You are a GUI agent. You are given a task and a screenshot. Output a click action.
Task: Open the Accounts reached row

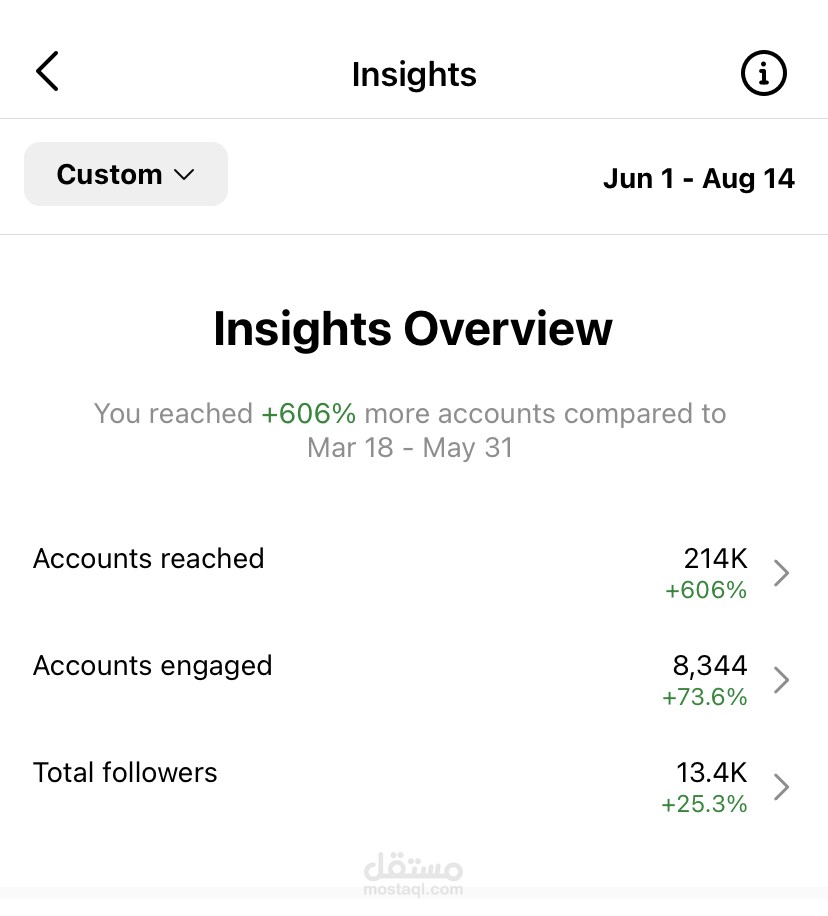click(x=414, y=572)
